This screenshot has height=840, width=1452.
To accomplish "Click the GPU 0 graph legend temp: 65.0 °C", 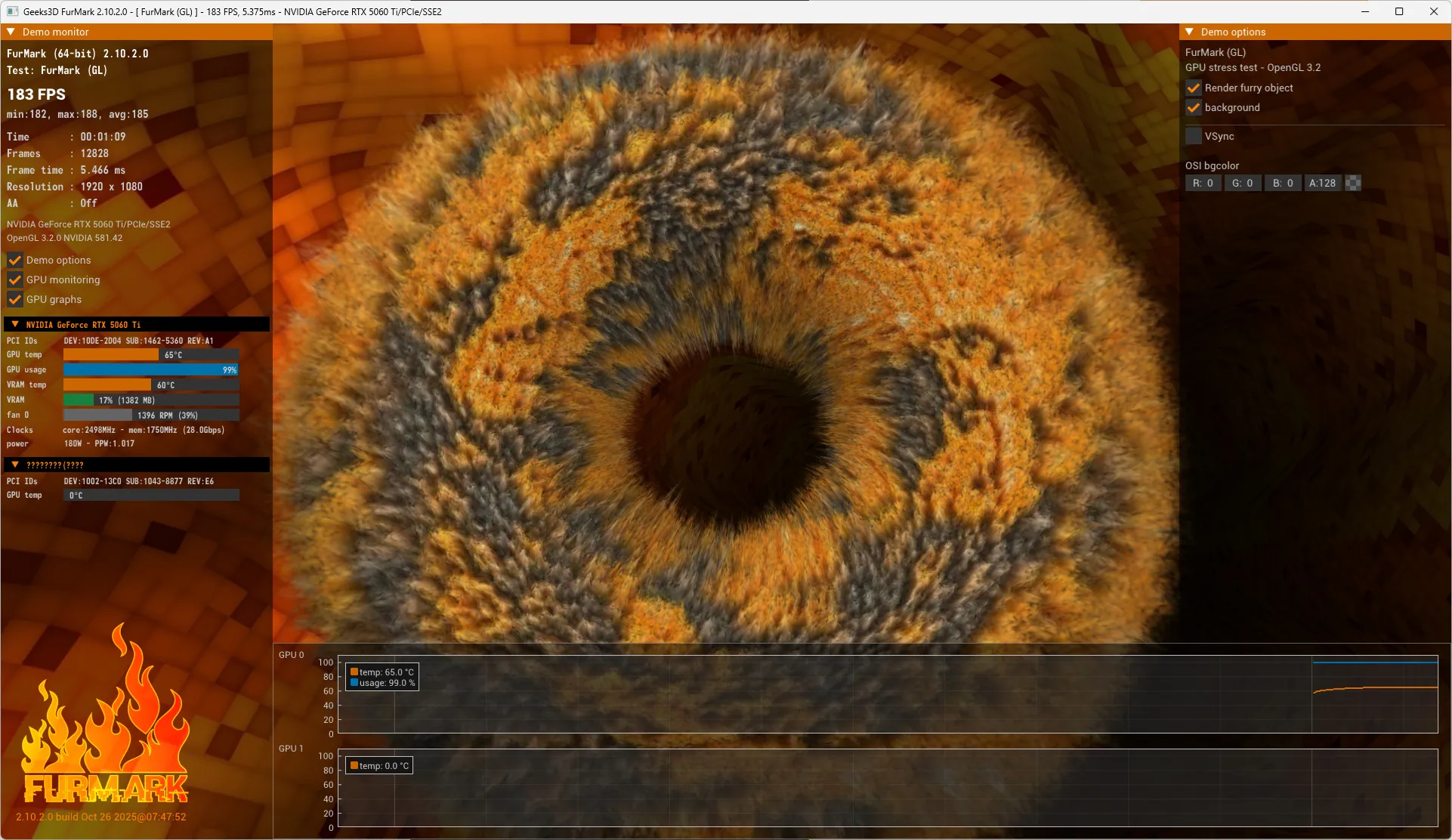I will 382,672.
